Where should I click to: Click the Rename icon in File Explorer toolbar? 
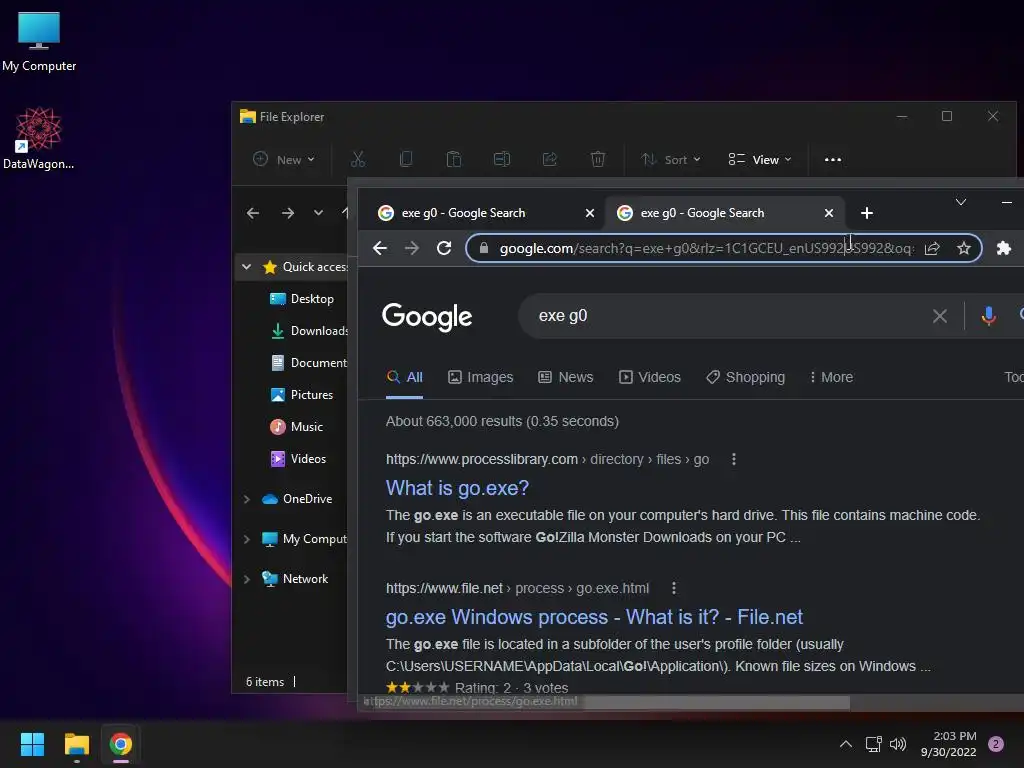point(502,159)
